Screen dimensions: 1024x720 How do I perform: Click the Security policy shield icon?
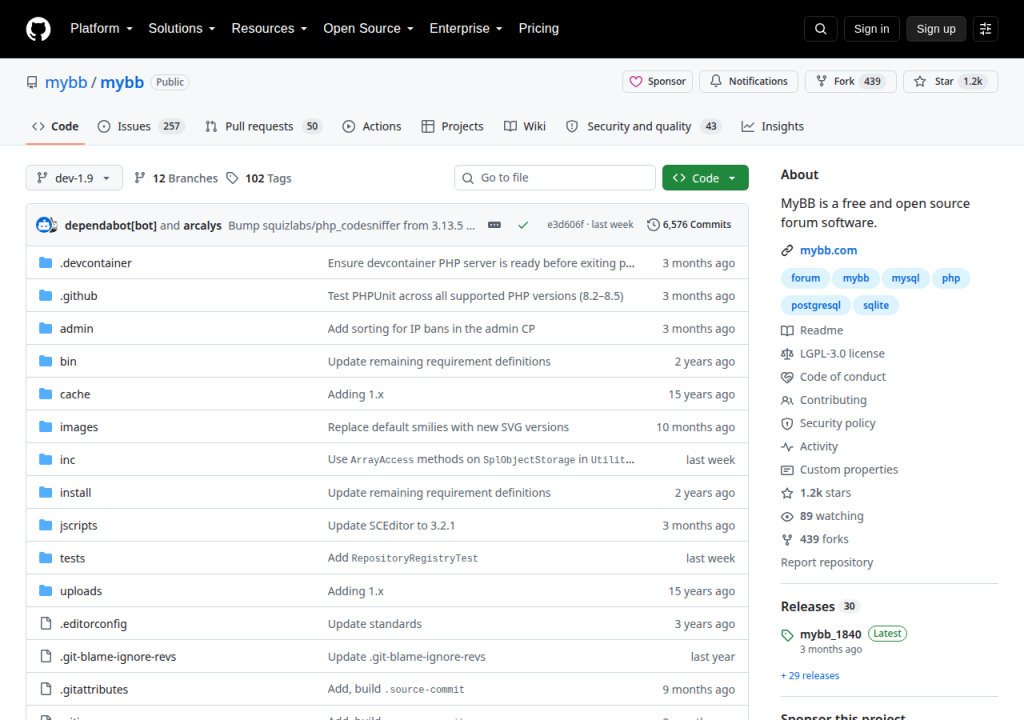[x=787, y=423]
